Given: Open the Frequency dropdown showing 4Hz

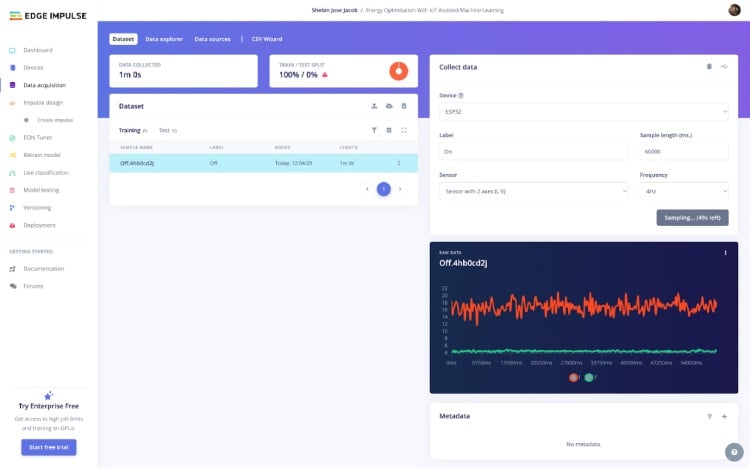Looking at the screenshot, I should pos(684,189).
